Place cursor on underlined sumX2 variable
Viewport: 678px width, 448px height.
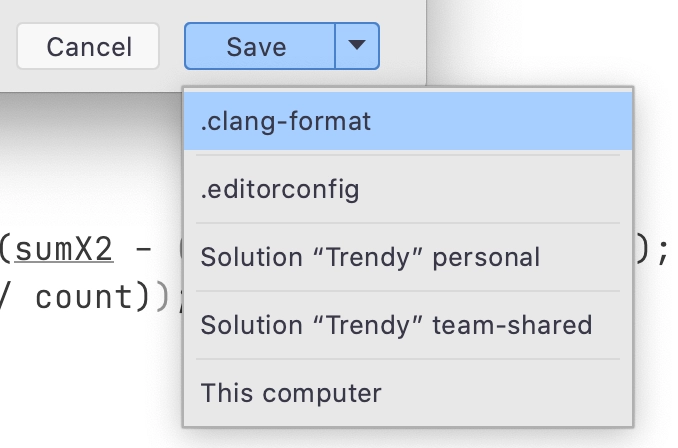(x=64, y=250)
